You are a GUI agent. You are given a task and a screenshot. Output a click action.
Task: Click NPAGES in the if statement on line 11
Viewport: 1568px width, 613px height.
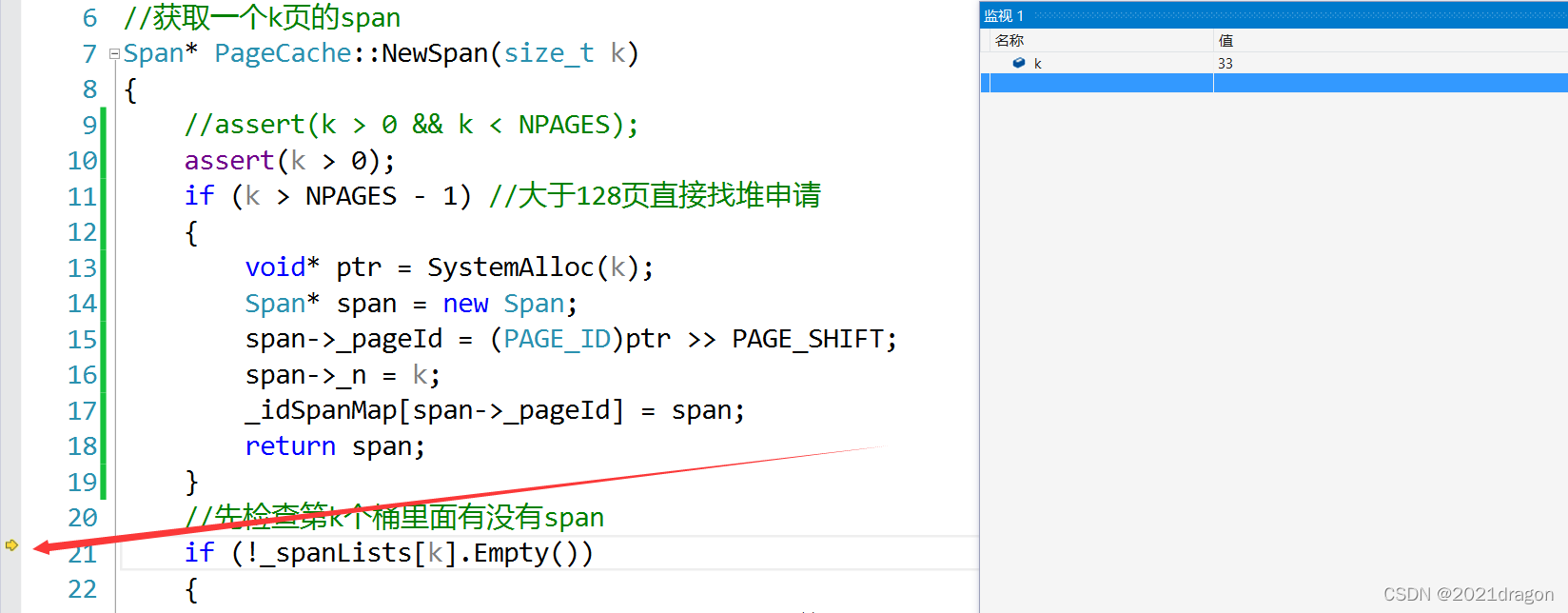click(x=351, y=196)
